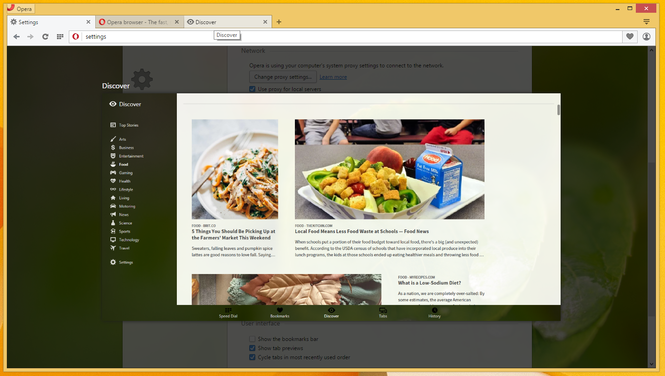This screenshot has width=665, height=376.
Task: Click the Arts brush icon
Action: [x=113, y=139]
